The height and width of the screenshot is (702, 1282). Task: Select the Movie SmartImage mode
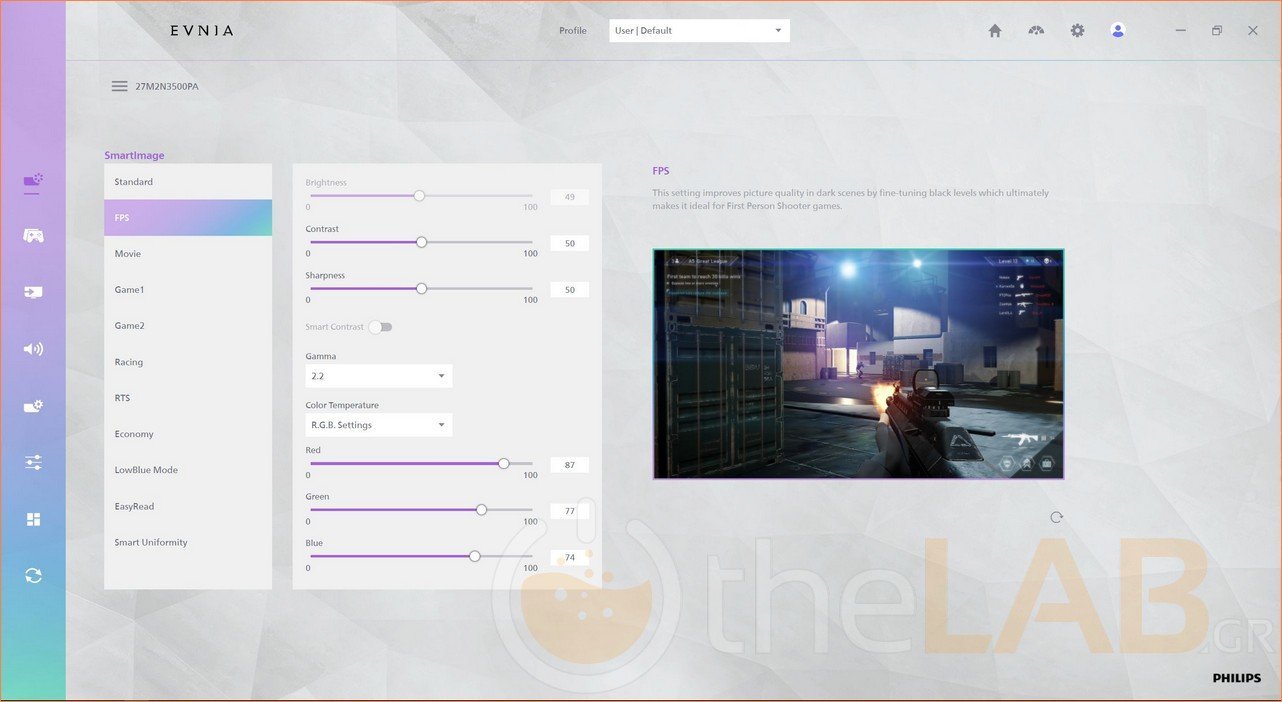(188, 254)
